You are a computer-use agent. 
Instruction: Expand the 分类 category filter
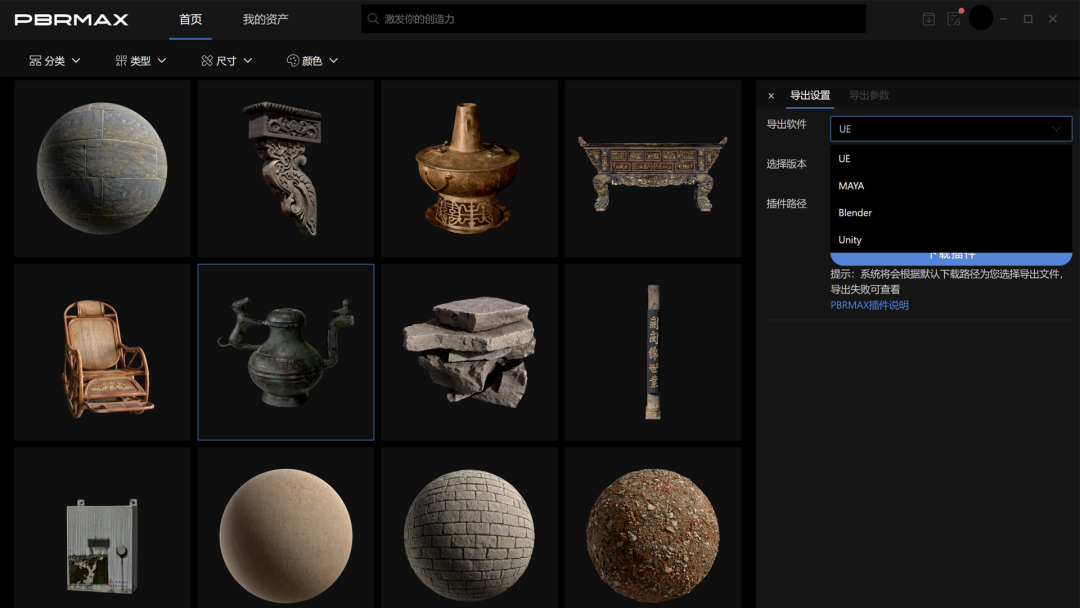(x=55, y=61)
